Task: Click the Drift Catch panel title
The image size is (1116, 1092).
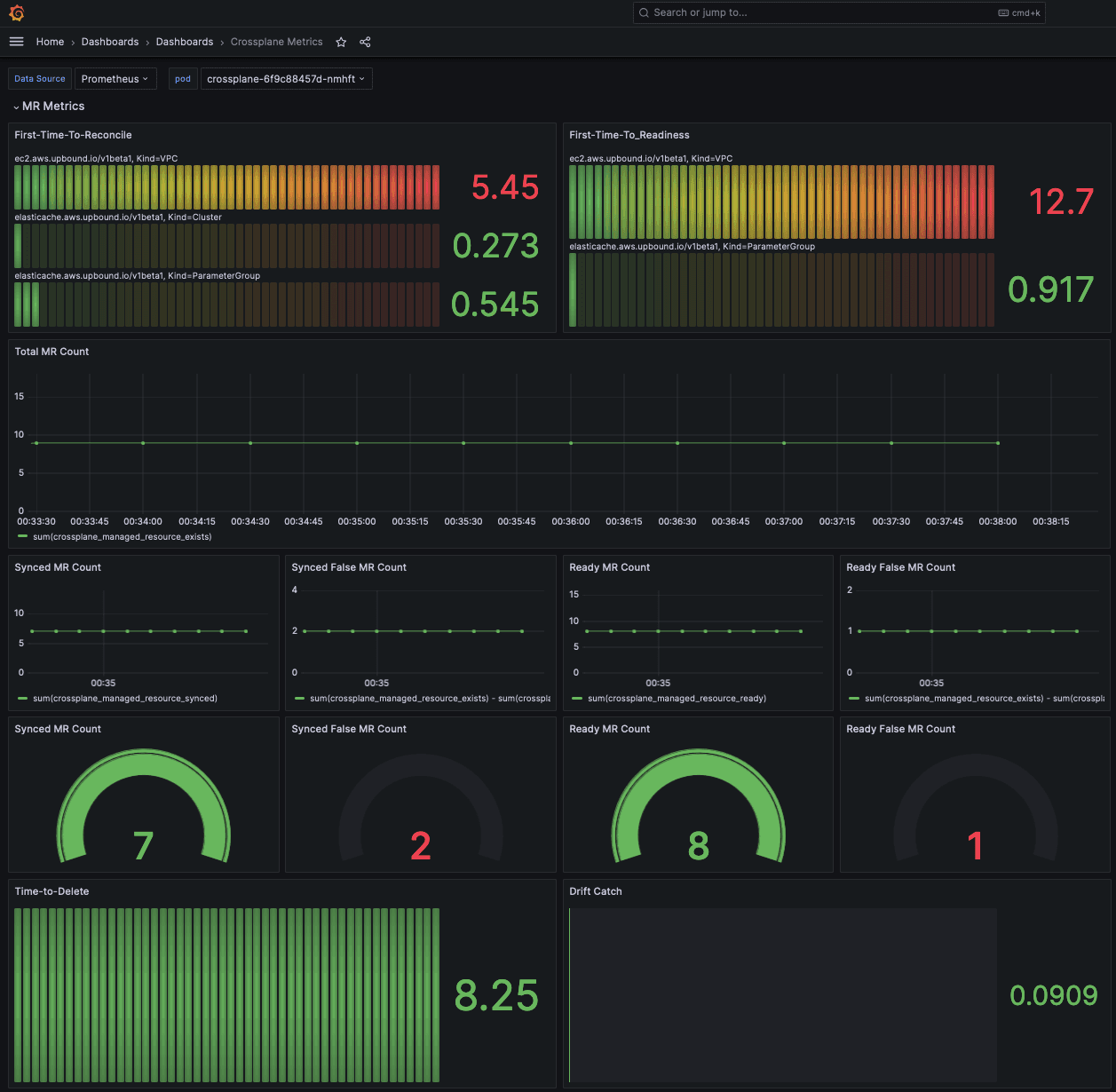Action: (x=596, y=891)
